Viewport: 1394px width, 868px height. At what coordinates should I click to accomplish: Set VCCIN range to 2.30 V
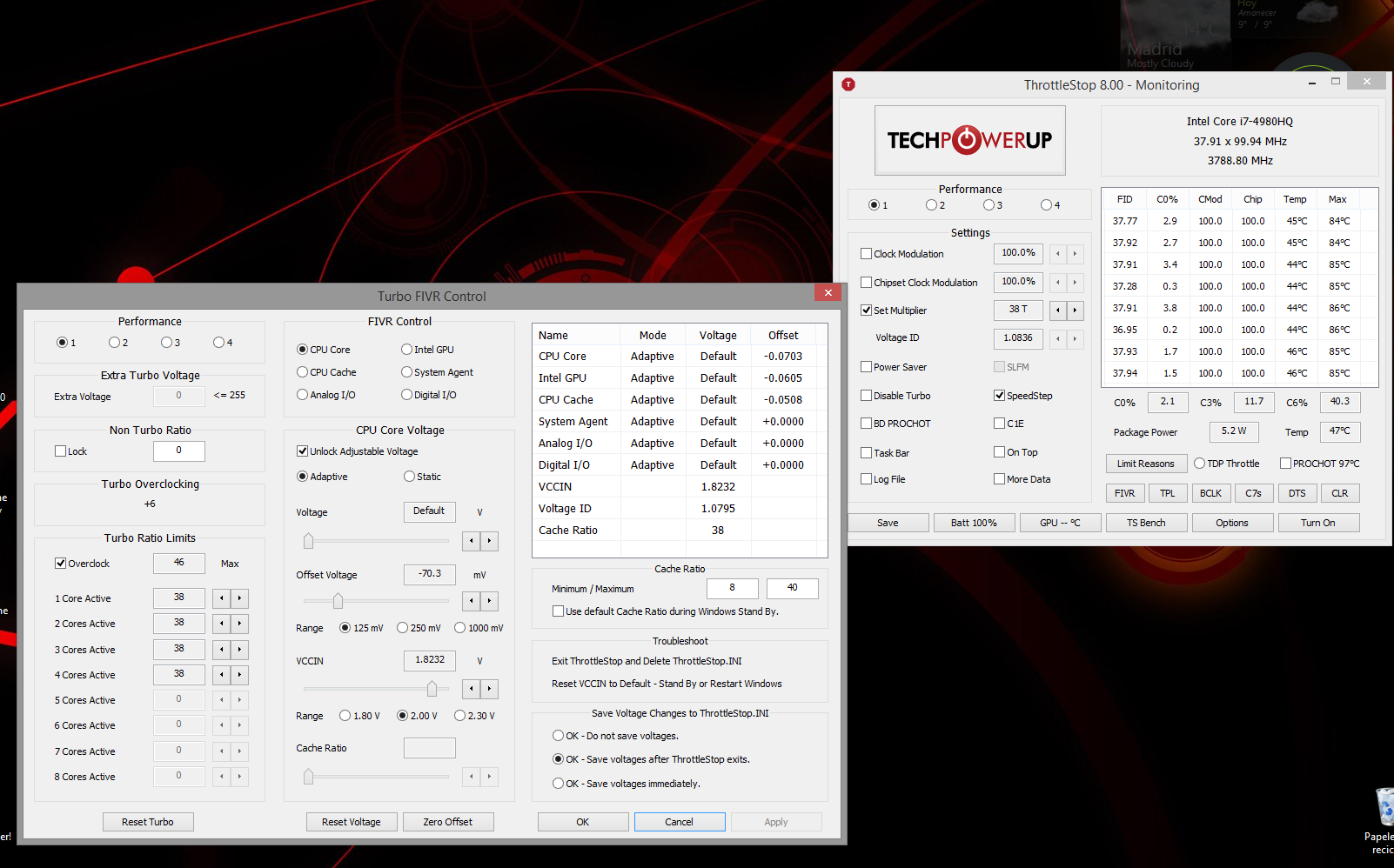pyautogui.click(x=459, y=716)
